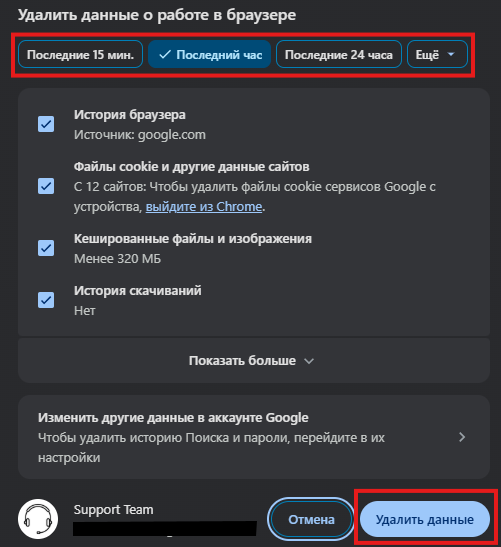This screenshot has width=501, height=547.
Task: Open the Ещё time range dropdown
Action: [x=437, y=54]
